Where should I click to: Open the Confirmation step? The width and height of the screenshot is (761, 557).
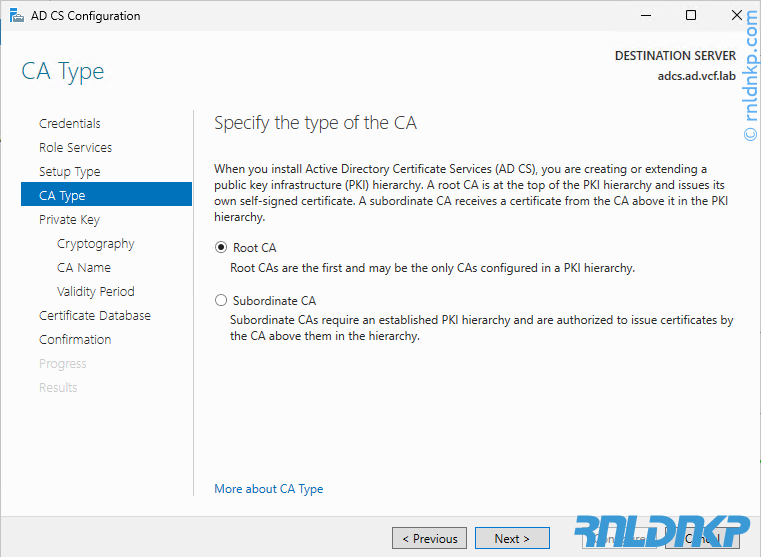(75, 340)
